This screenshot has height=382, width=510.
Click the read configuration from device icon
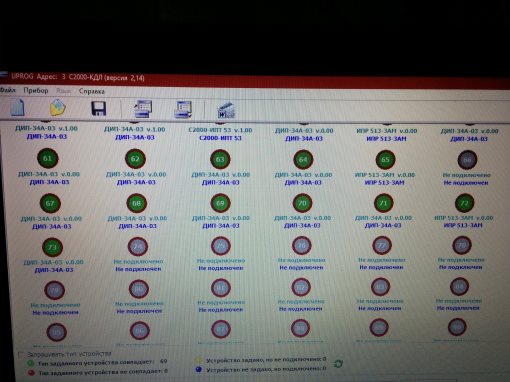pyautogui.click(x=143, y=109)
